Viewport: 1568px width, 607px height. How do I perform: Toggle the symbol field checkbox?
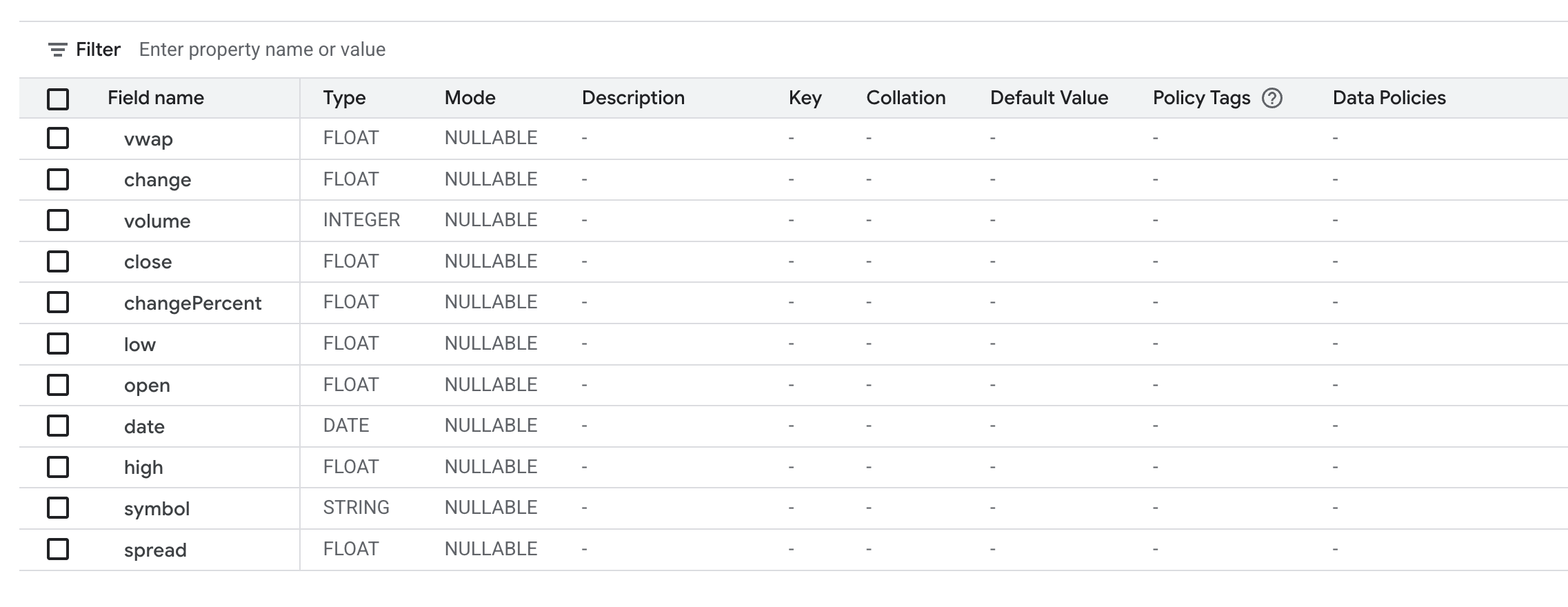pos(58,508)
